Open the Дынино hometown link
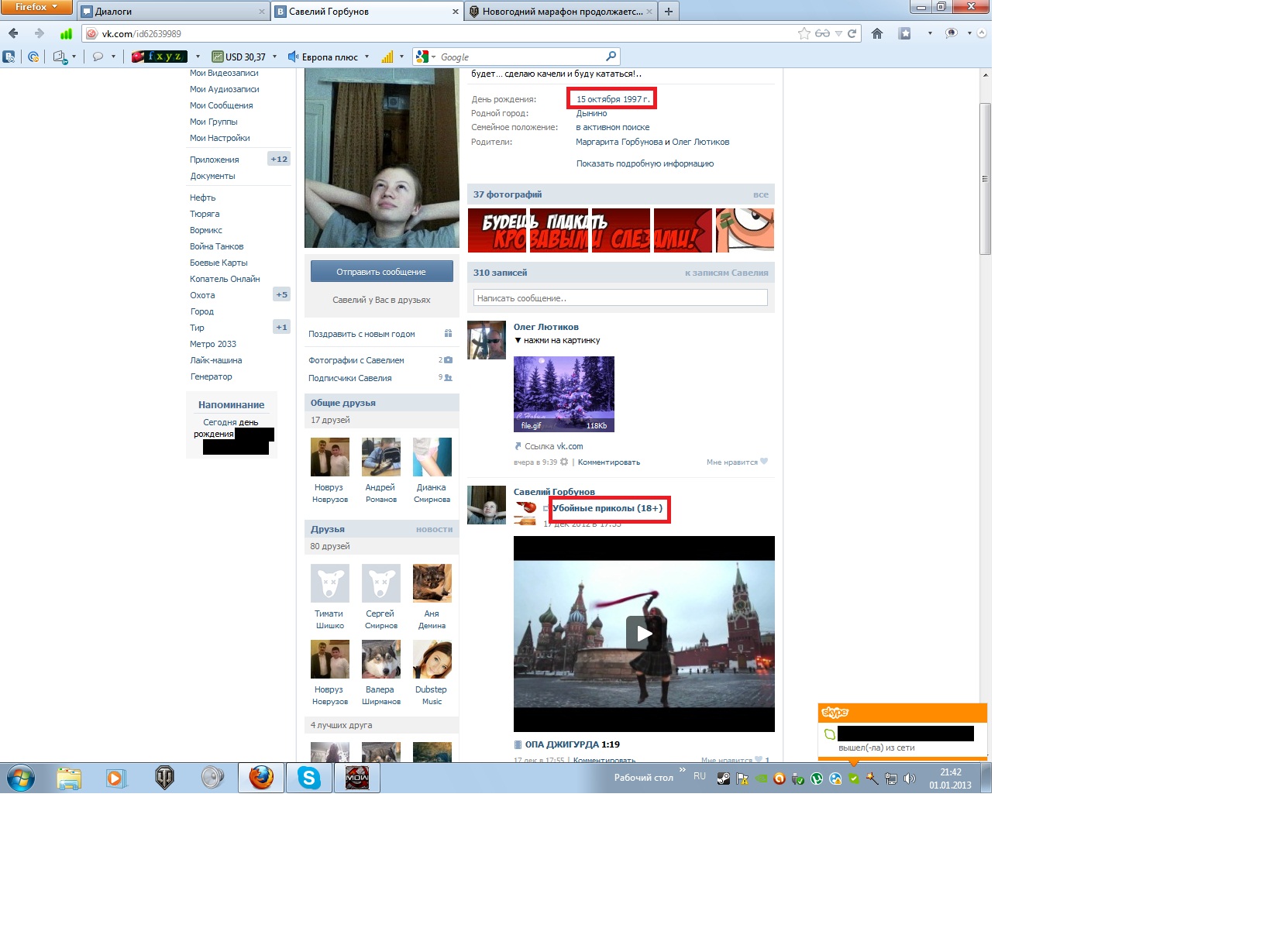The image size is (1270, 952). [x=591, y=113]
